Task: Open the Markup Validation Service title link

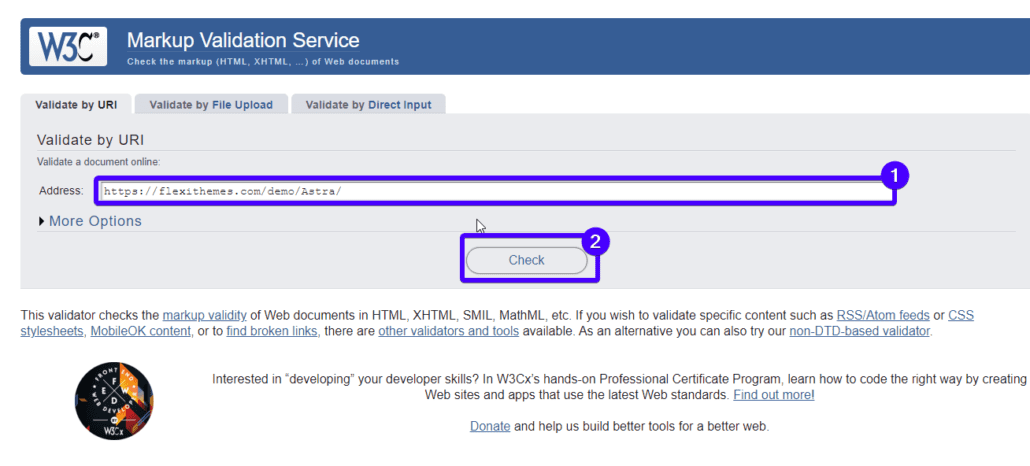Action: tap(243, 40)
